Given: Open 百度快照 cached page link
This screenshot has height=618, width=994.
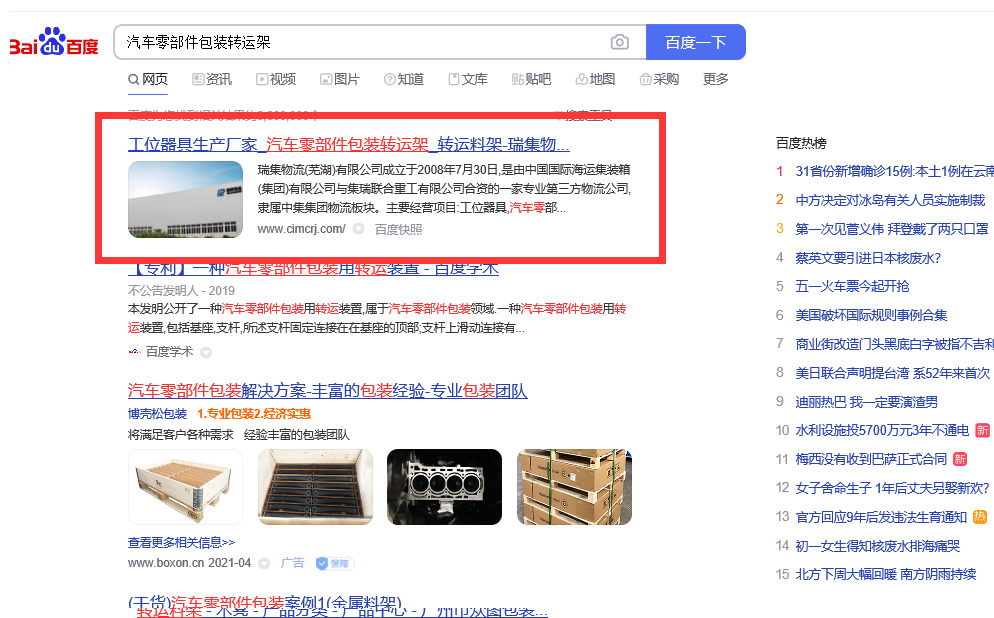Looking at the screenshot, I should 398,229.
